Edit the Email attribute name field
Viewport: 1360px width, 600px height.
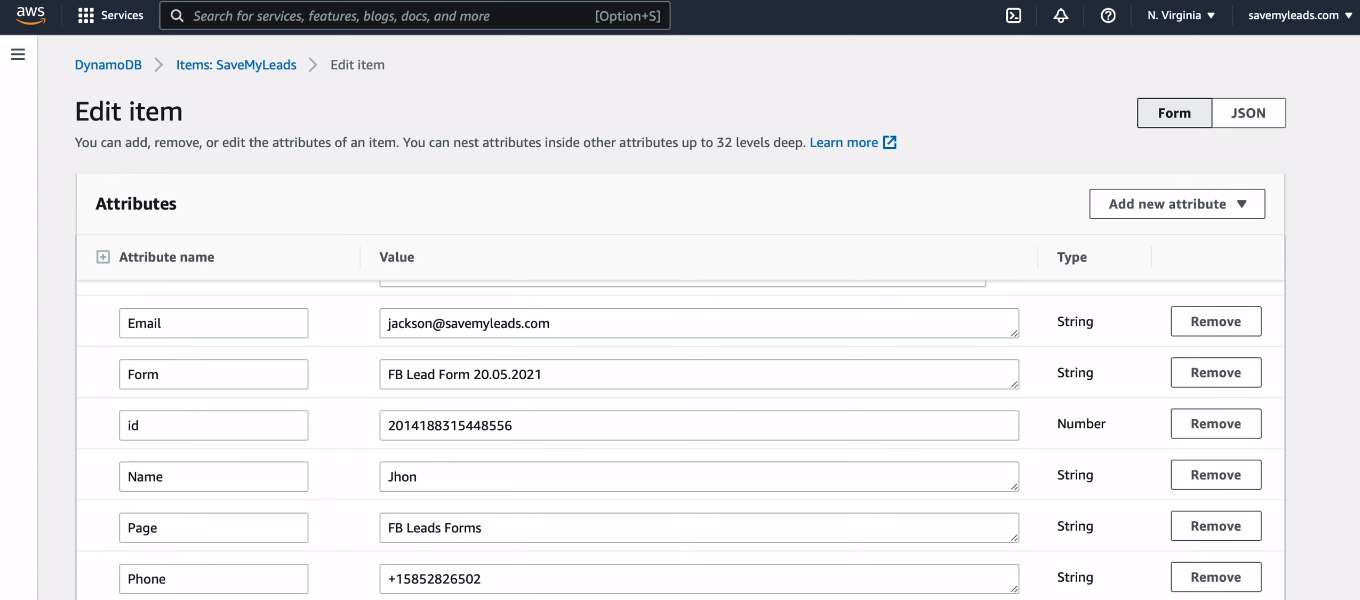[x=214, y=323]
